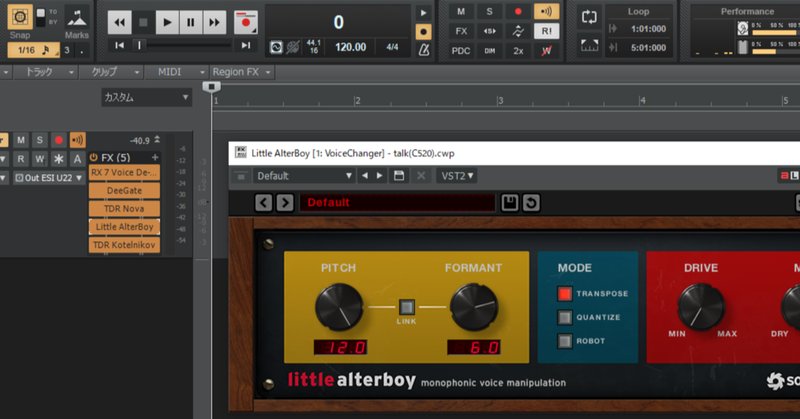Open the トラック menu
This screenshot has height=419, width=800.
tap(49, 72)
